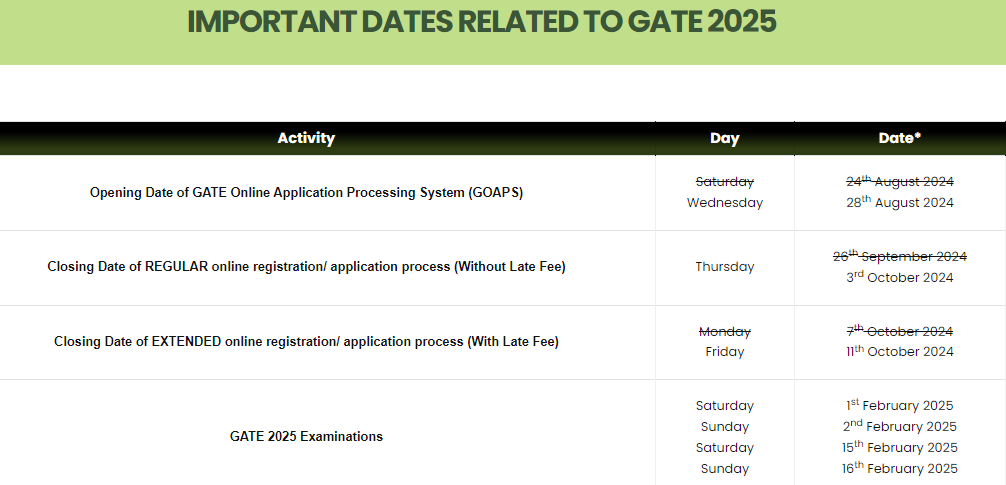
Task: Click the struck-through Saturday day entry
Action: tap(724, 182)
